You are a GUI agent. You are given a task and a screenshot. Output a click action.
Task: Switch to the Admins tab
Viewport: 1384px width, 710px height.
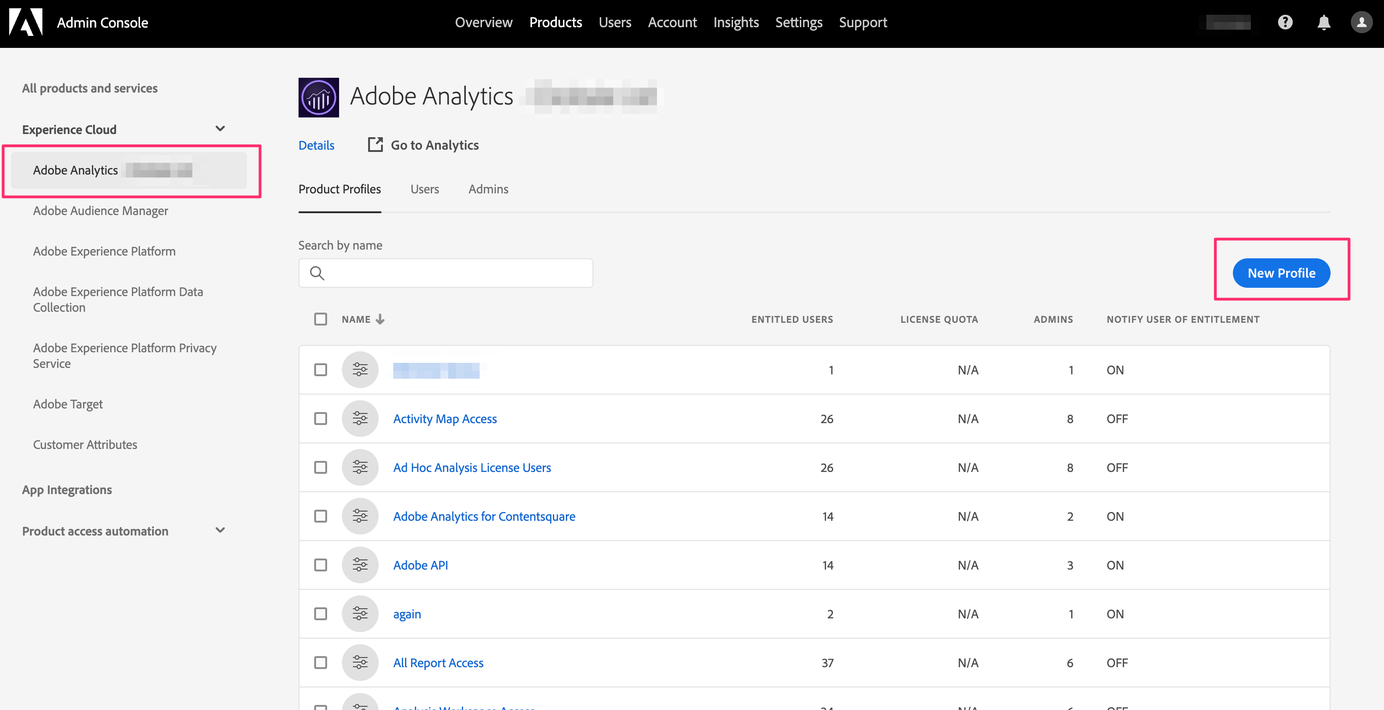point(488,189)
